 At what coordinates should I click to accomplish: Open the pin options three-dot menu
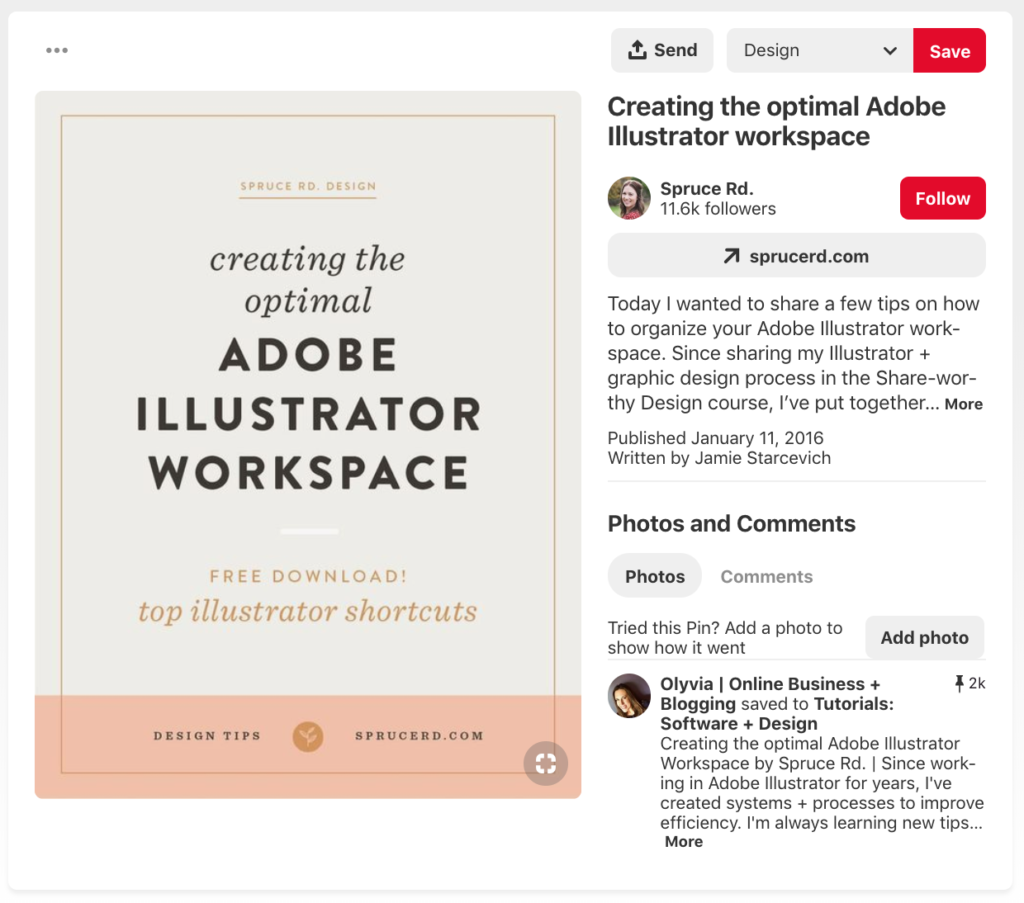[57, 50]
